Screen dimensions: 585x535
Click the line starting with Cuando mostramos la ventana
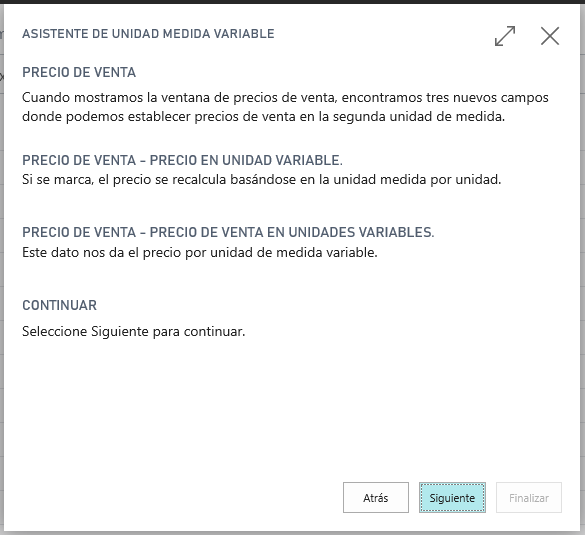tap(285, 98)
